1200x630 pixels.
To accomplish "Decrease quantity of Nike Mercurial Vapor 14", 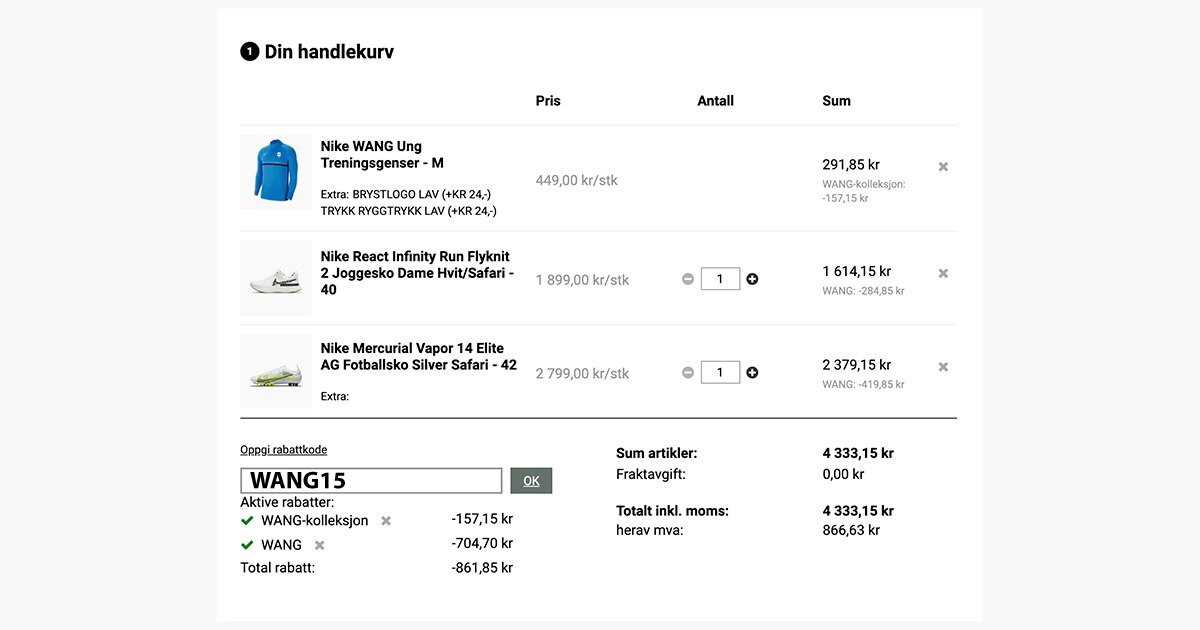I will click(688, 373).
